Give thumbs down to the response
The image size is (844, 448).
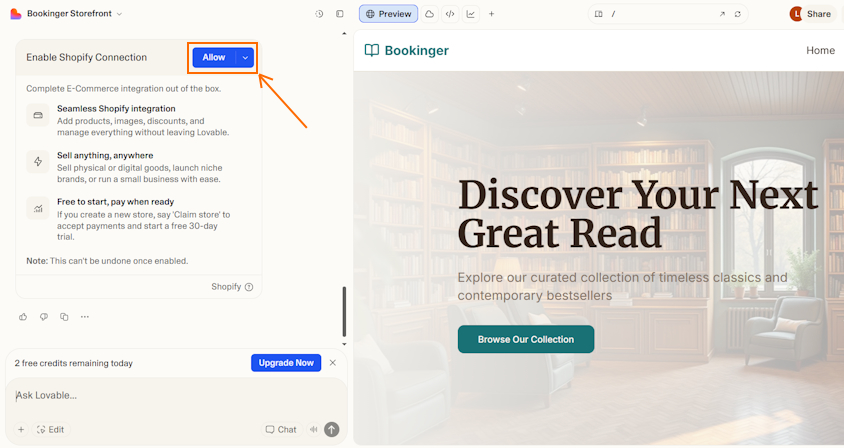[x=44, y=317]
